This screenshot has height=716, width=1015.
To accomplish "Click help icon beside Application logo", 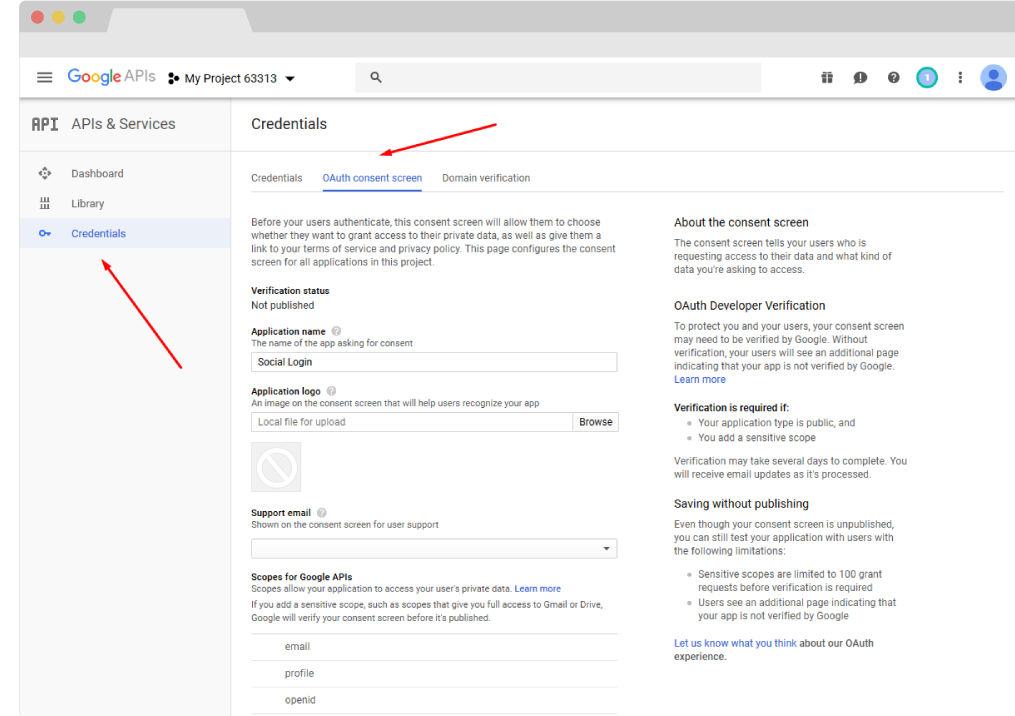I will 331,391.
